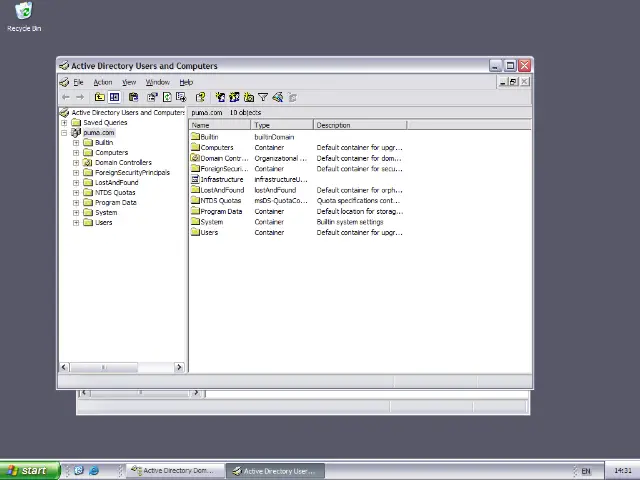Viewport: 640px width, 480px height.
Task: Sort list by Description column header
Action: (360, 125)
